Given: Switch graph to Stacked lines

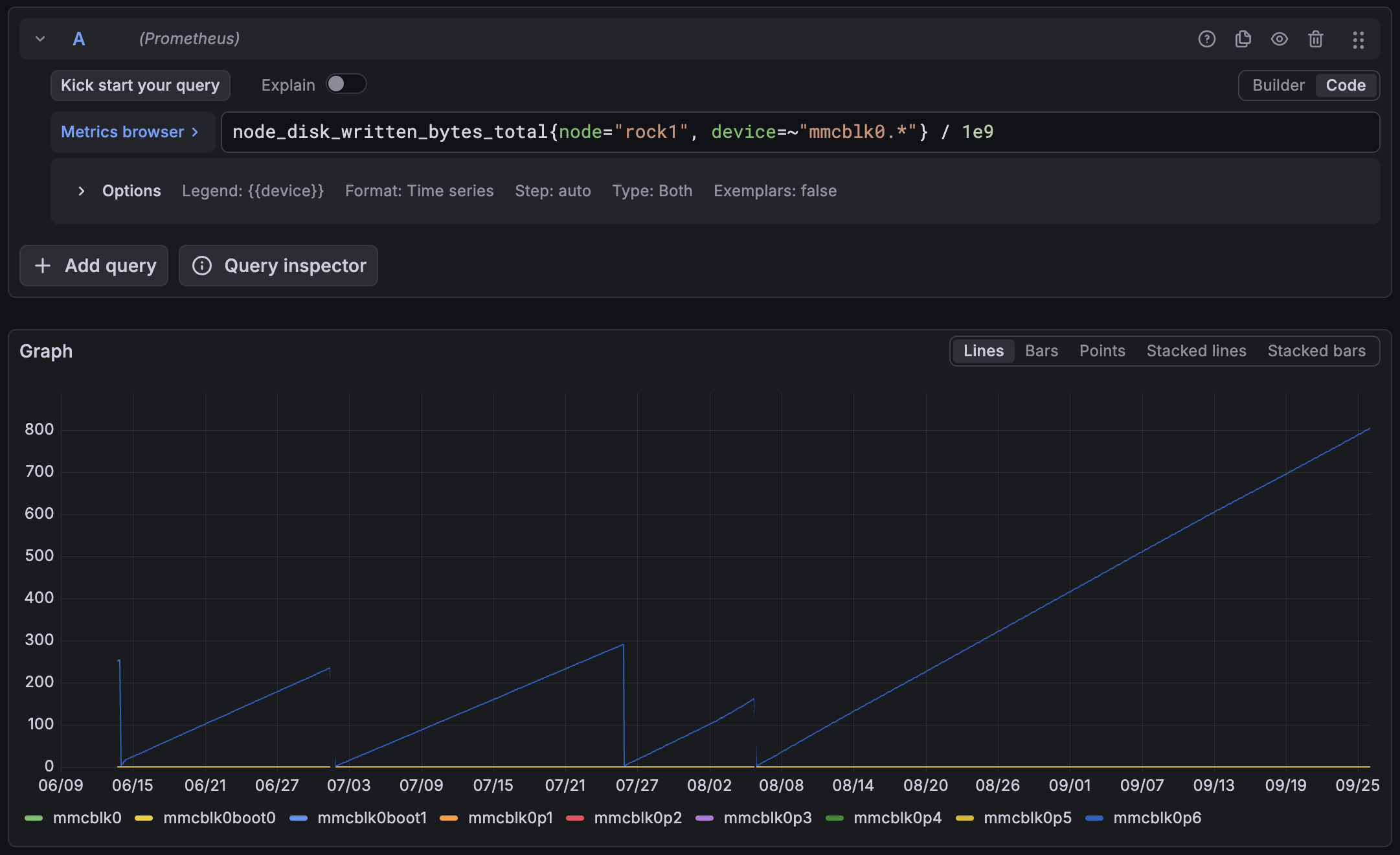Looking at the screenshot, I should point(1196,351).
